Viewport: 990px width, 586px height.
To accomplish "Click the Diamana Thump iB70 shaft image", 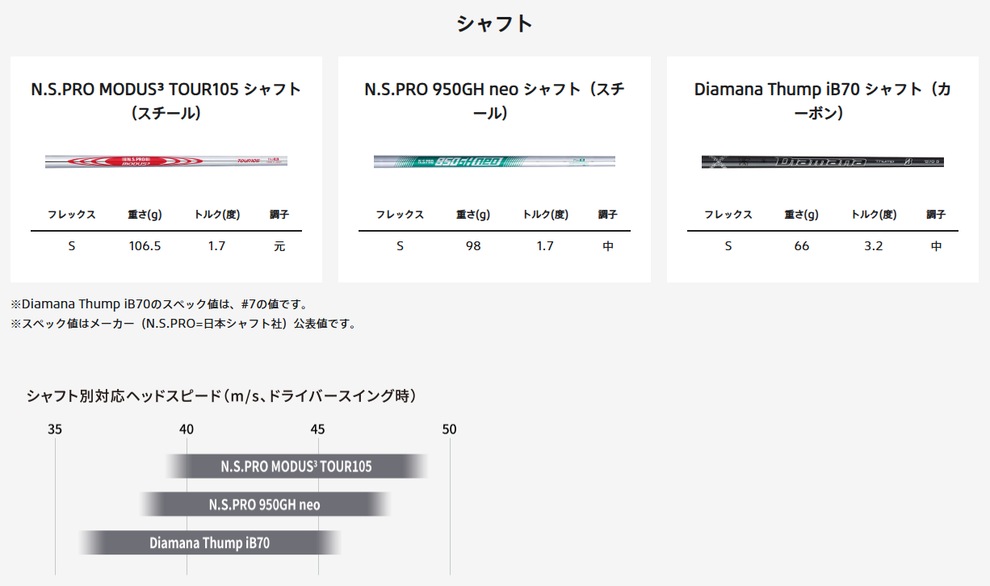I will [822, 160].
